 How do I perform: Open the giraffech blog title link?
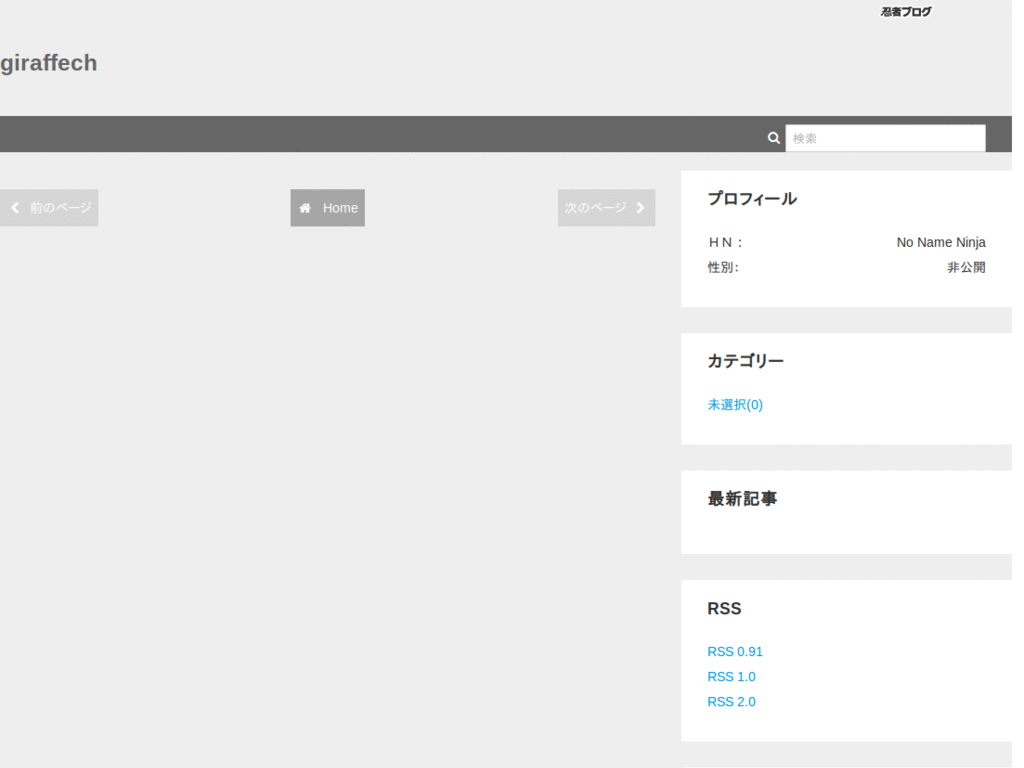[x=49, y=63]
